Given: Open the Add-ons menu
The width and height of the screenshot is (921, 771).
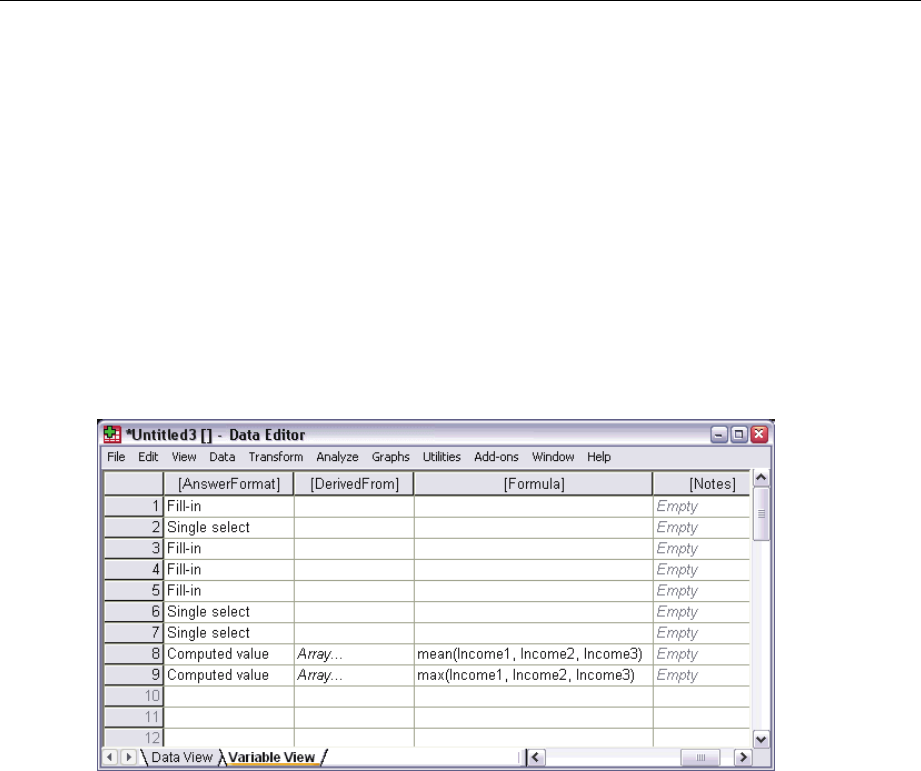Looking at the screenshot, I should click(x=496, y=457).
